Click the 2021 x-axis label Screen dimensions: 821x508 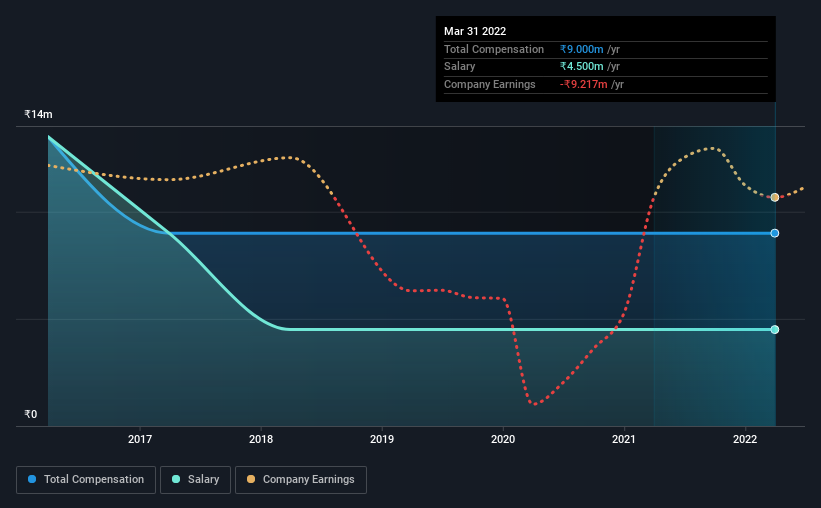pos(624,439)
